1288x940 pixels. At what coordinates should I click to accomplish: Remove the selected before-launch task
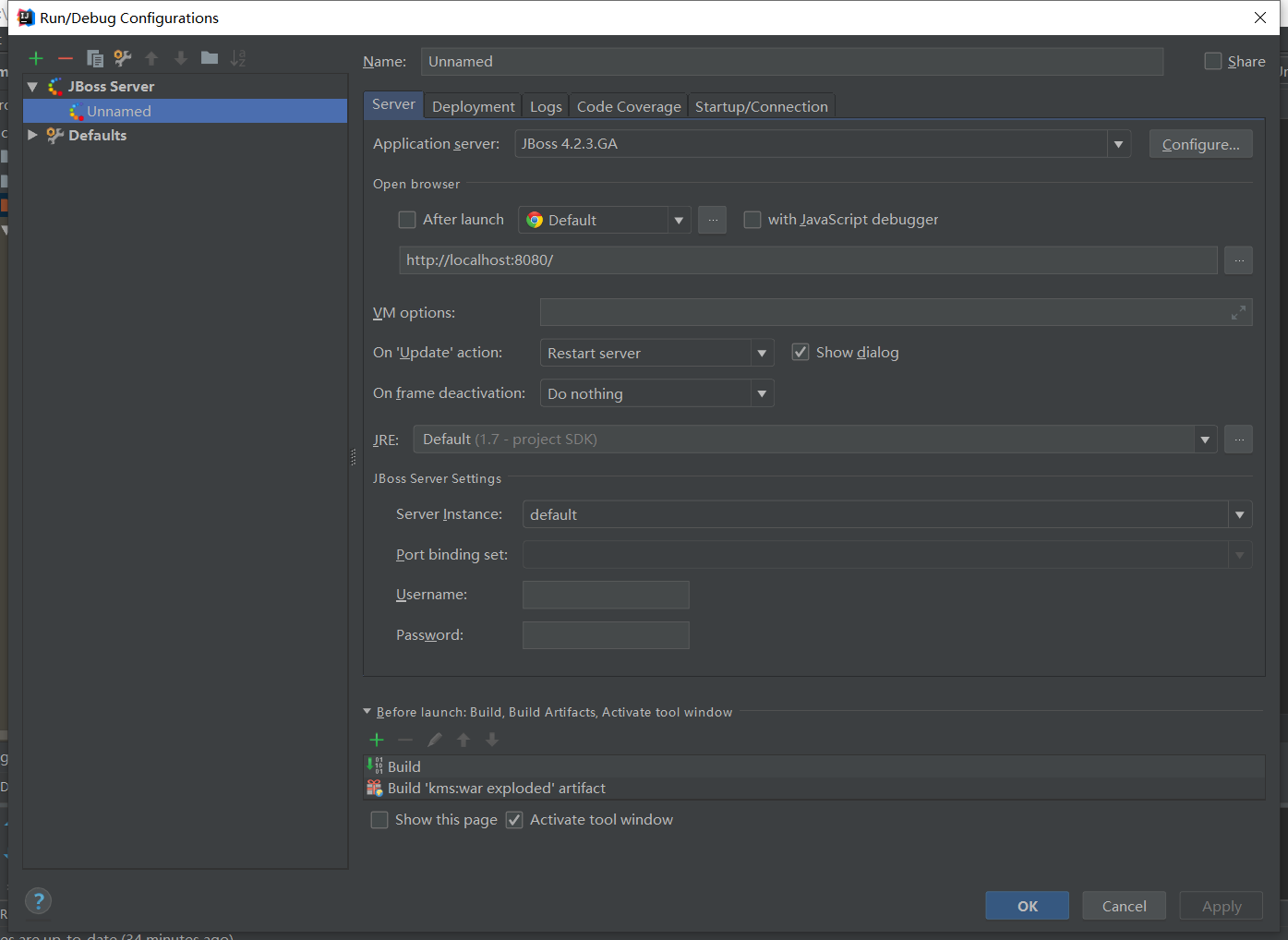[405, 740]
